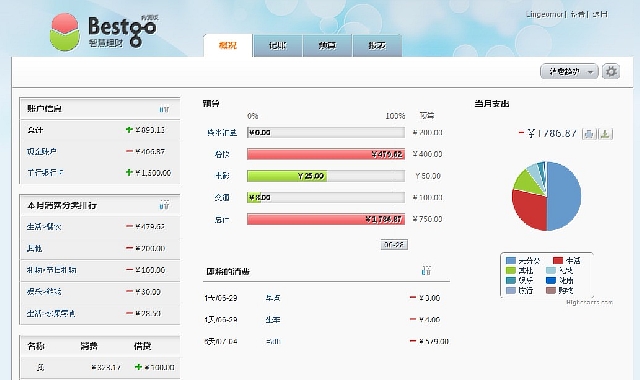Click the Lingcorner username link

point(544,14)
